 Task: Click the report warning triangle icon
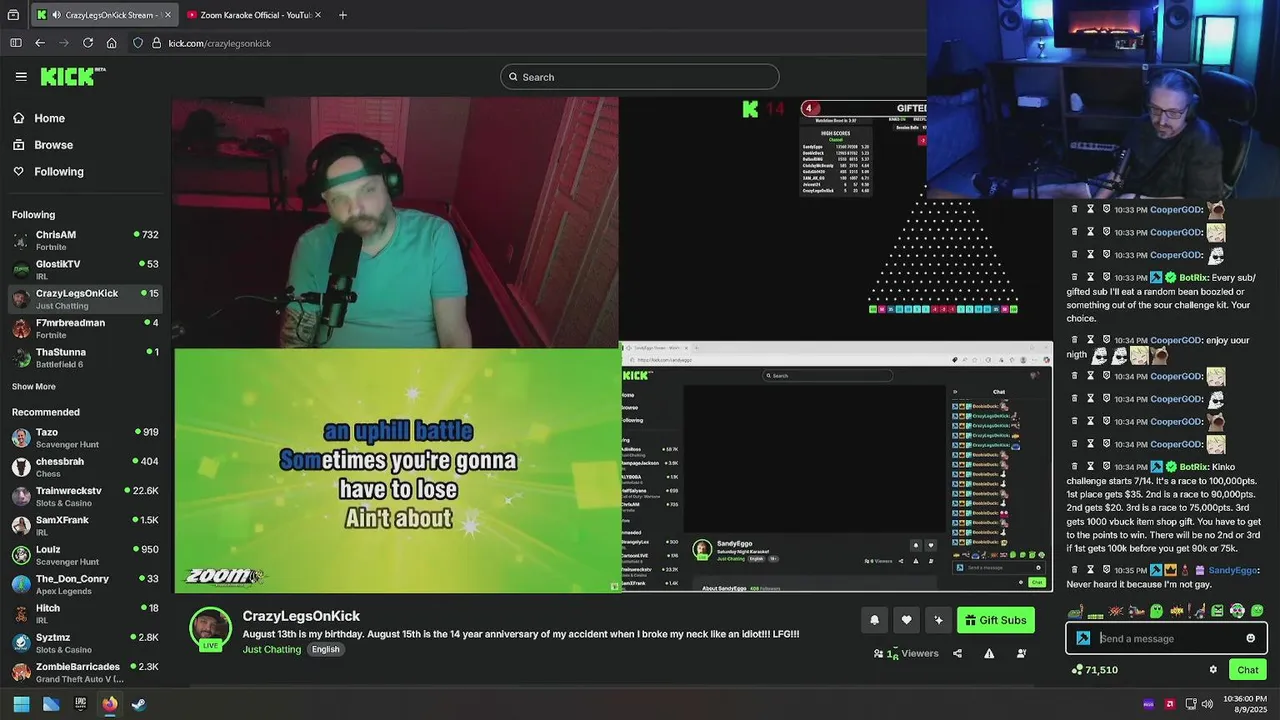[989, 653]
